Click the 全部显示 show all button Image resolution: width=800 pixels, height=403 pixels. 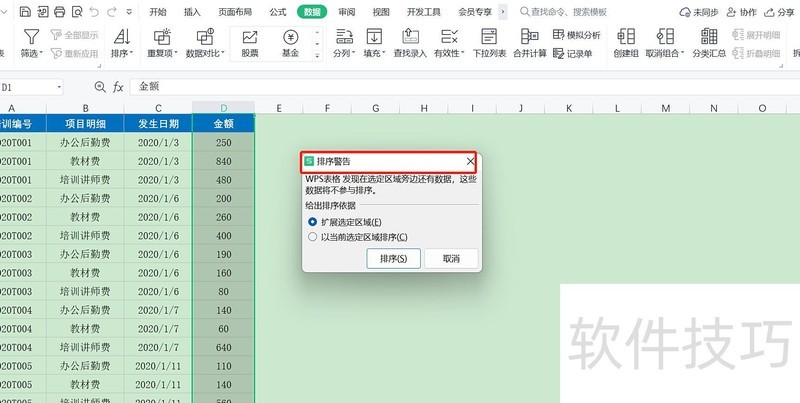(x=74, y=35)
